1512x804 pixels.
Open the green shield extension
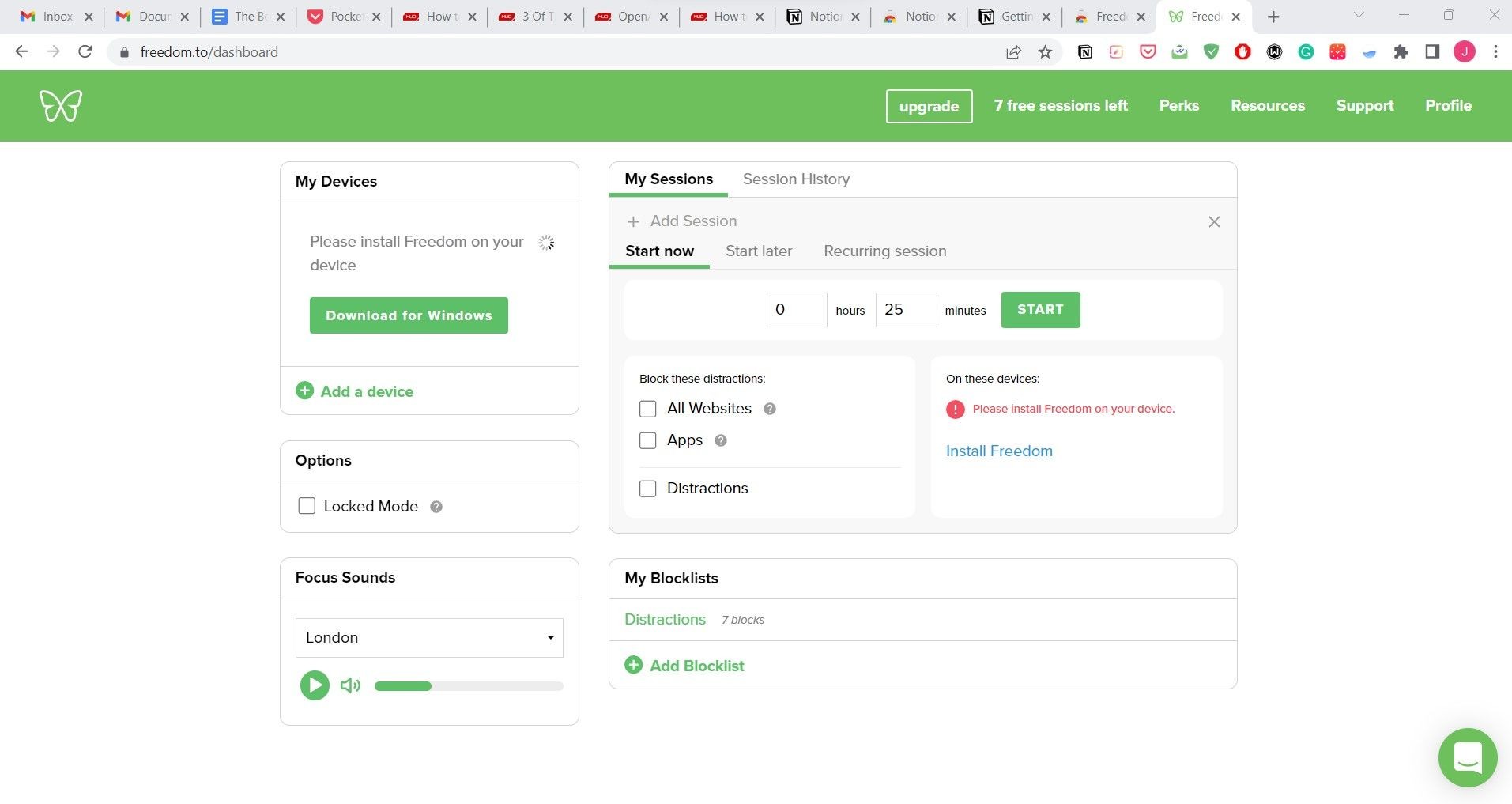[1211, 52]
